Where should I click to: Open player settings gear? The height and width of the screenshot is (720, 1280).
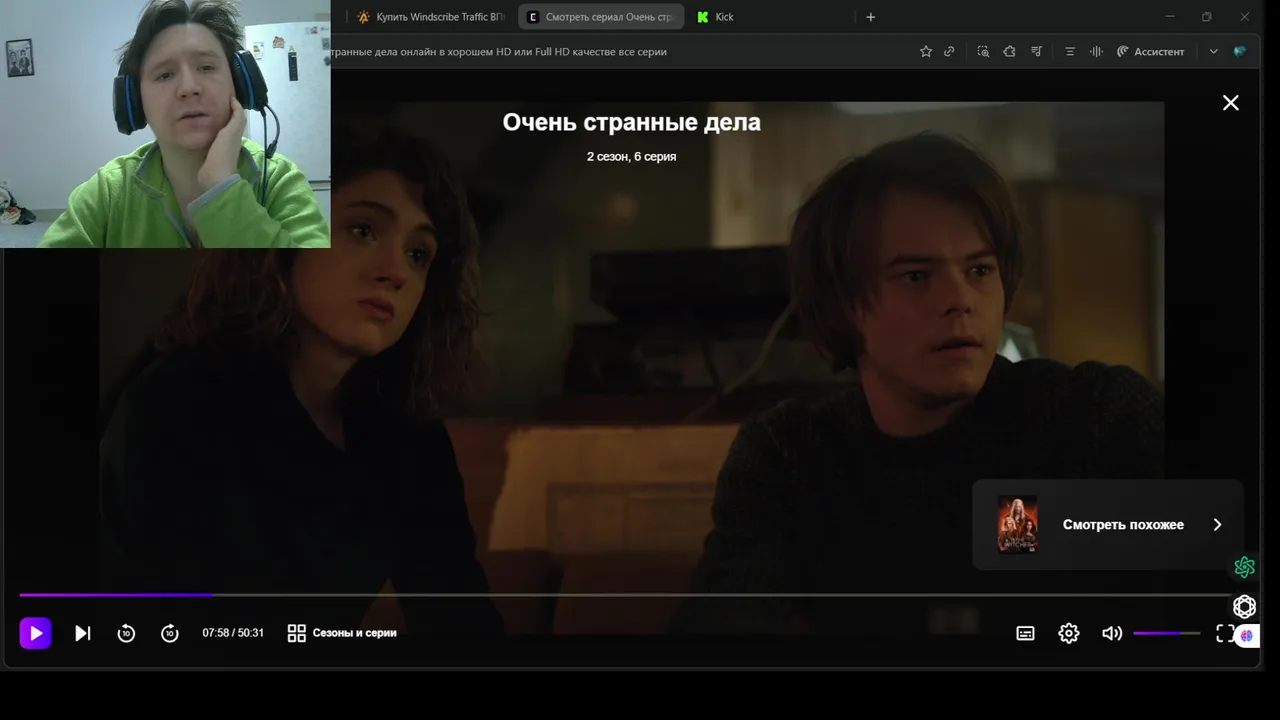tap(1069, 633)
